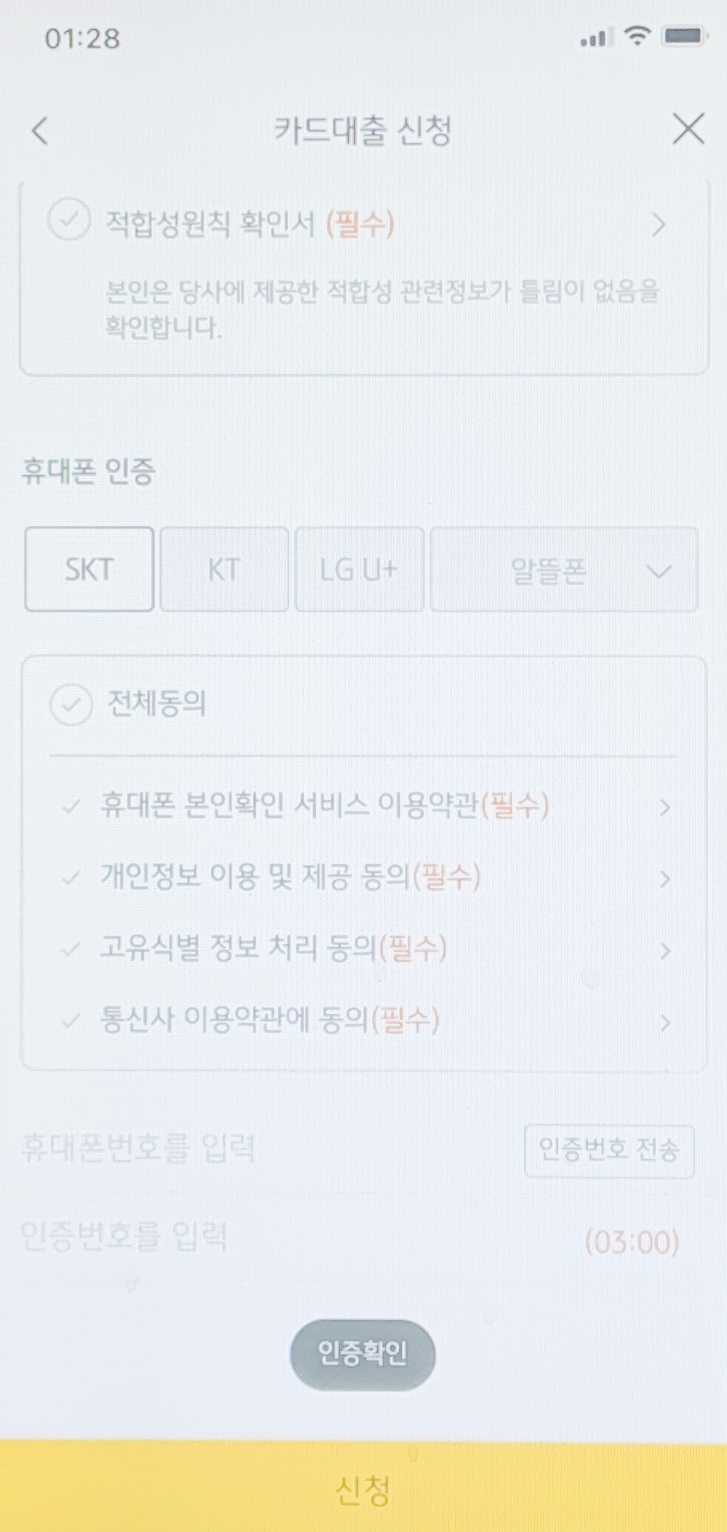The width and height of the screenshot is (727, 1532).
Task: Tap the yellow 신청 button
Action: (363, 1490)
